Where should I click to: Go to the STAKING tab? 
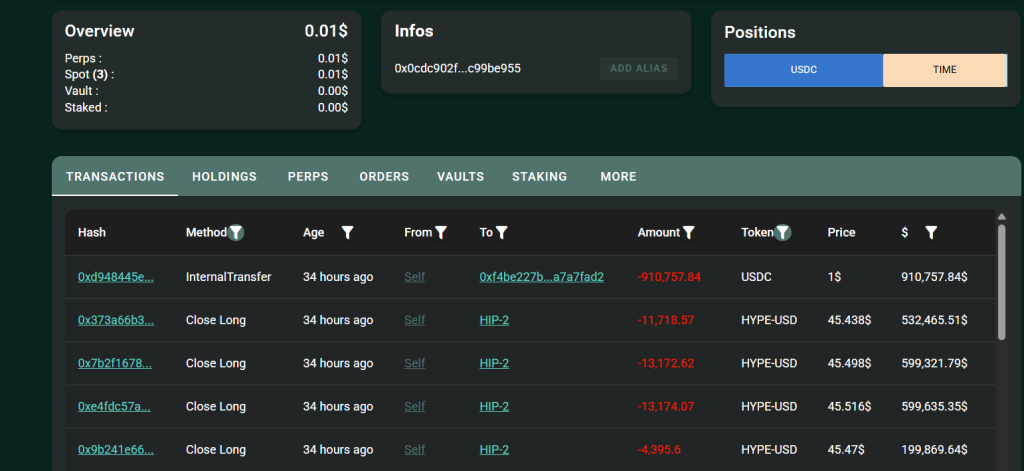tap(539, 177)
